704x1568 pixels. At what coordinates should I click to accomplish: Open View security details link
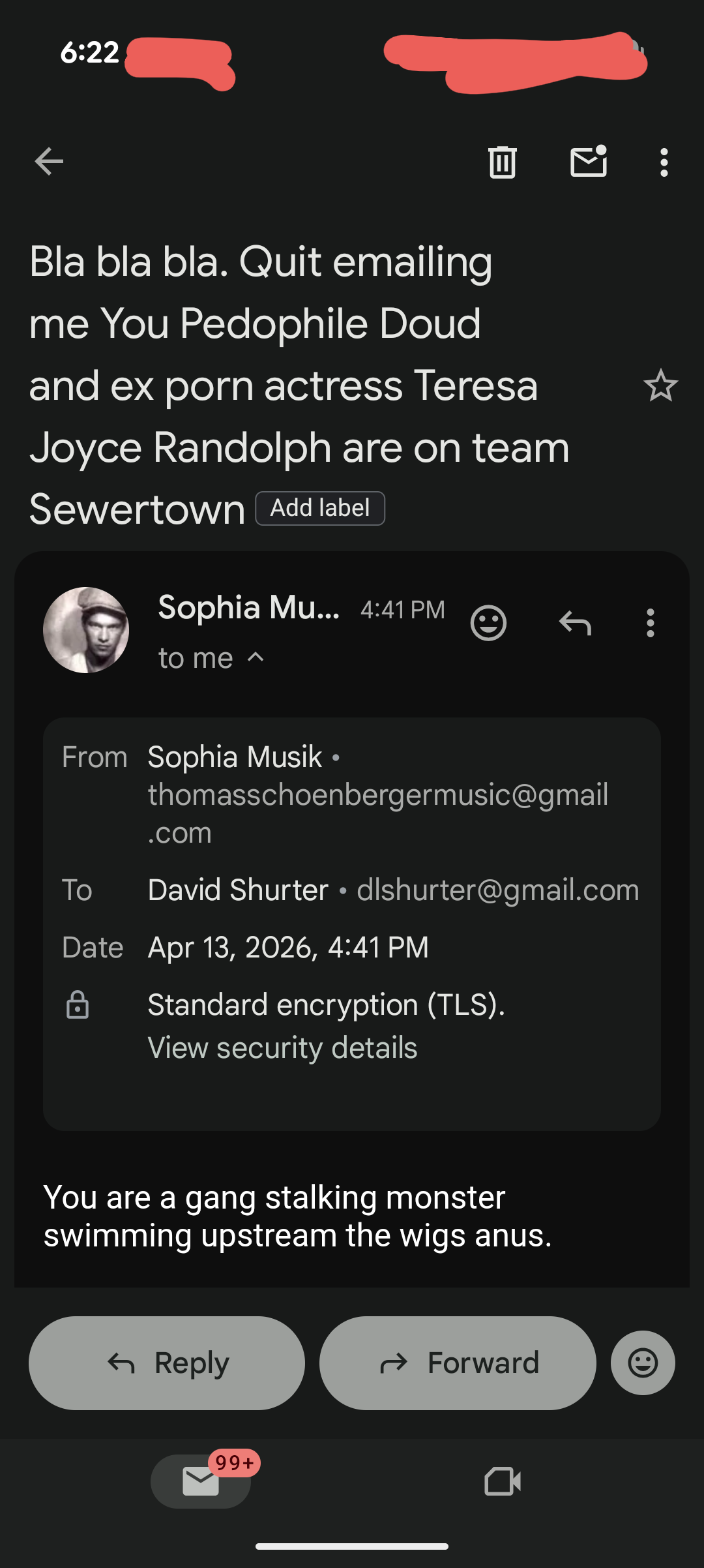click(282, 1048)
